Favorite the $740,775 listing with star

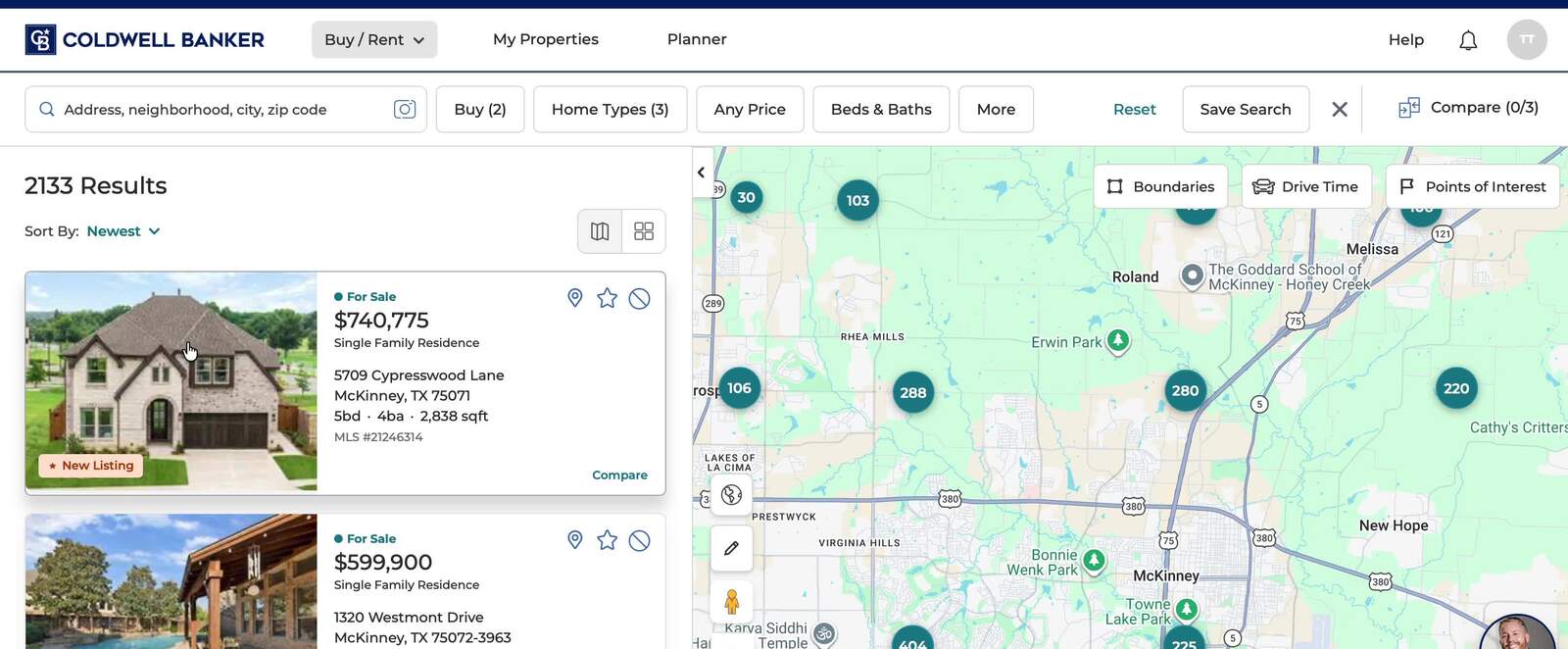[x=608, y=298]
